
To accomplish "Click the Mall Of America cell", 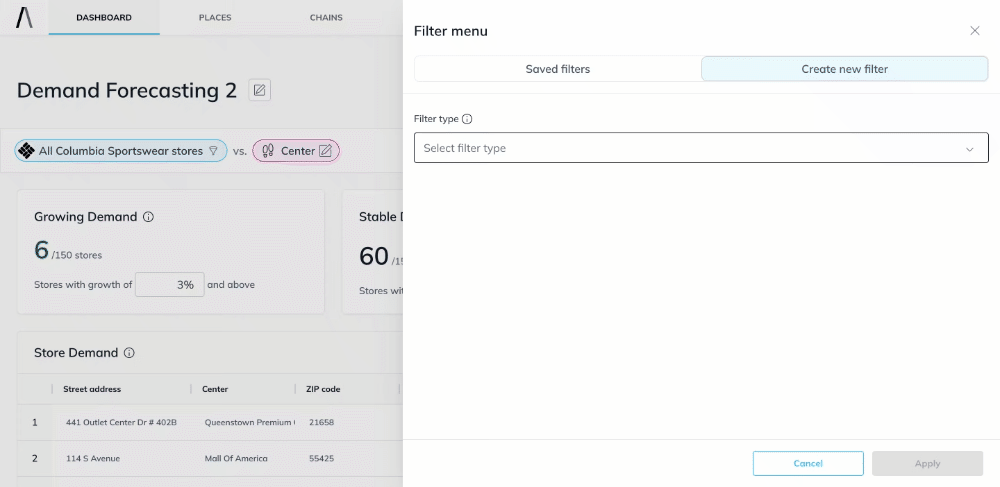I will 236,458.
